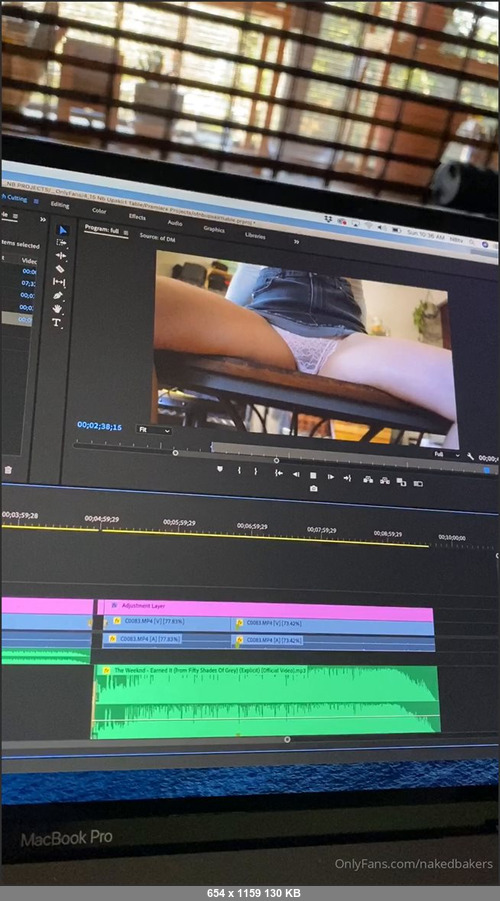Select the C0083.MP4 [V] [73.42%] clip

click(332, 626)
